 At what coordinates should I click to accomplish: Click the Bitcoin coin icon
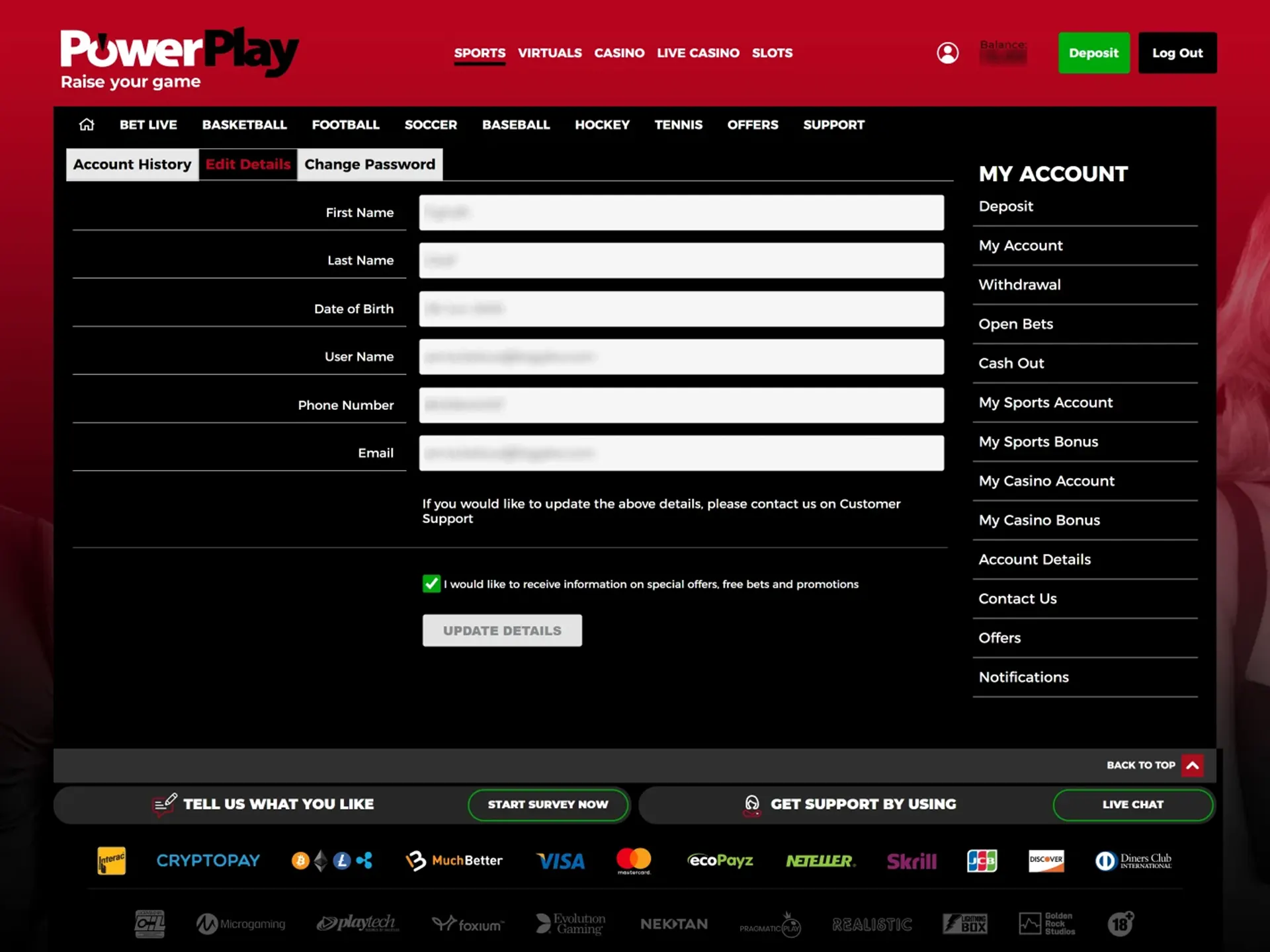(300, 861)
